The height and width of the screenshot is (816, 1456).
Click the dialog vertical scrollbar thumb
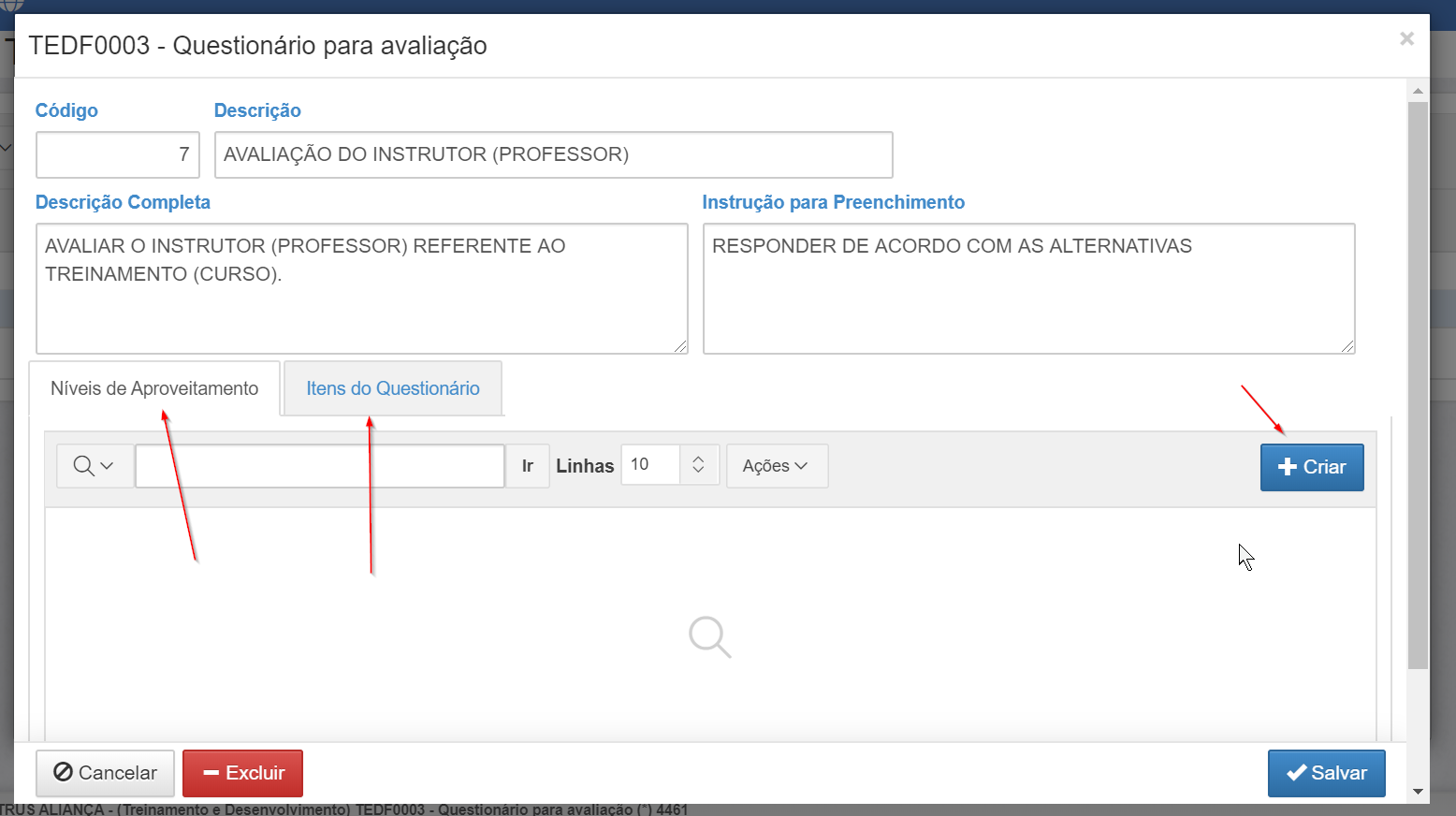(x=1419, y=385)
